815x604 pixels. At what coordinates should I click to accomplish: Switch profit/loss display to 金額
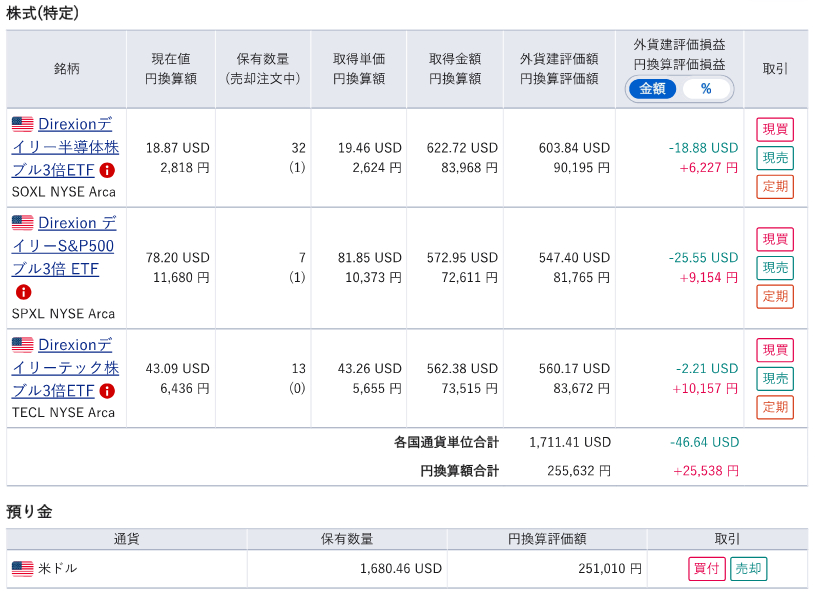click(652, 89)
